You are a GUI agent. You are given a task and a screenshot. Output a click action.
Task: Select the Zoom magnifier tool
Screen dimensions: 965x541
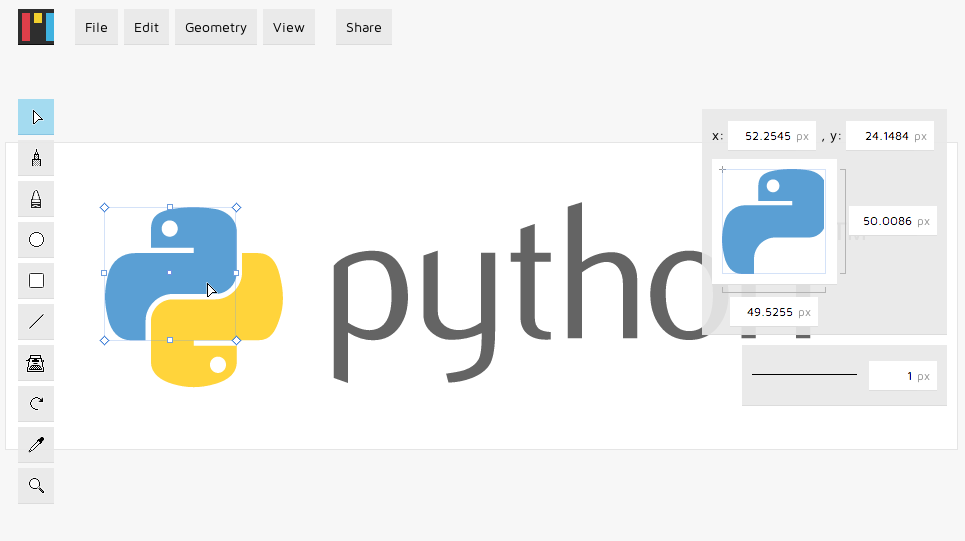point(36,486)
